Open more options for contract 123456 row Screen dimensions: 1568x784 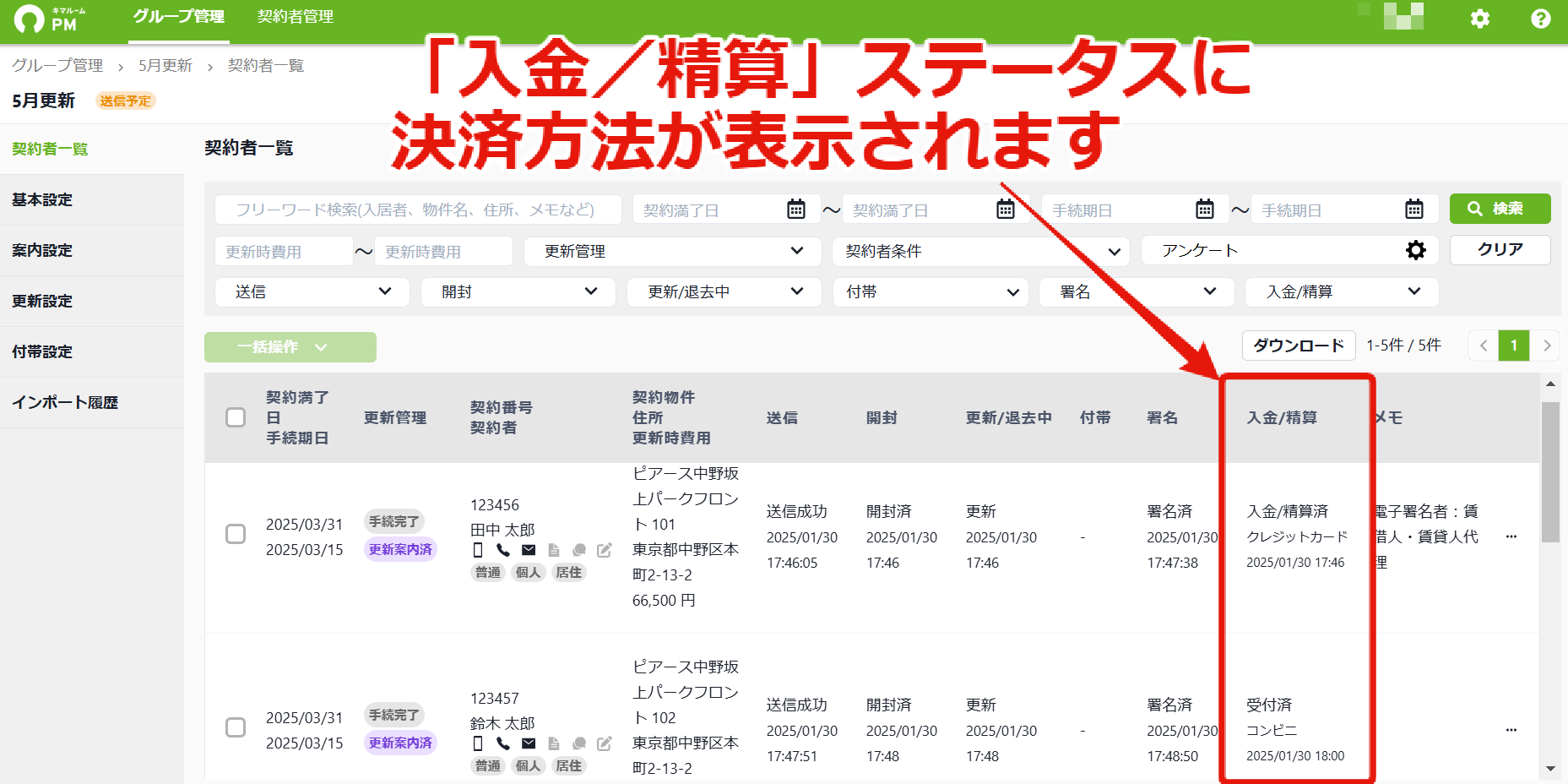(1511, 536)
